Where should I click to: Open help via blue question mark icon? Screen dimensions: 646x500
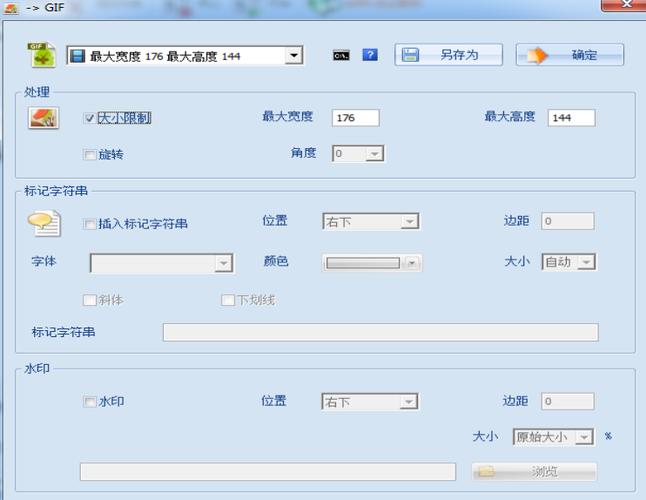pyautogui.click(x=370, y=55)
